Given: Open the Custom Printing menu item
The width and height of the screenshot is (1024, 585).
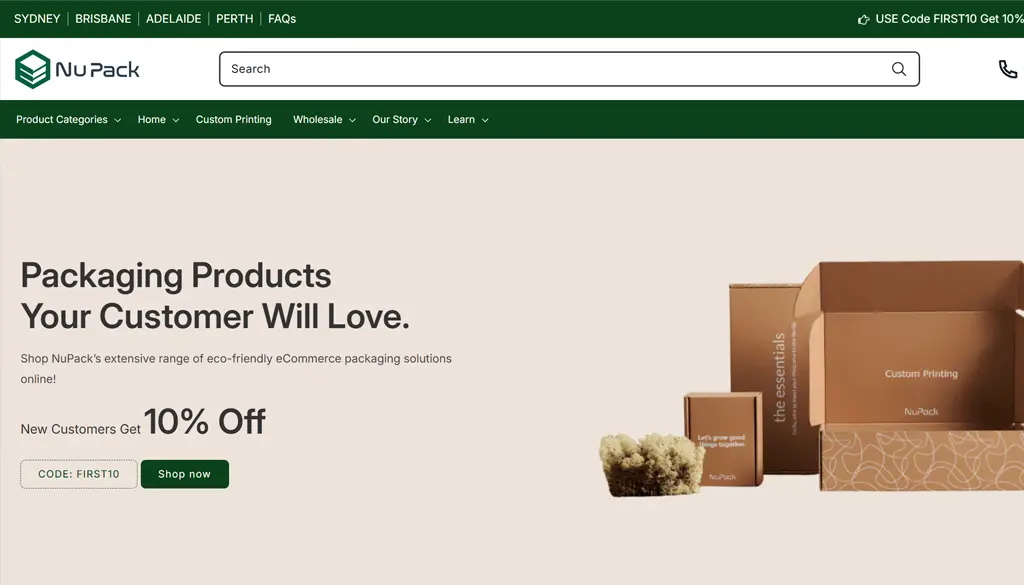Looking at the screenshot, I should click(234, 119).
